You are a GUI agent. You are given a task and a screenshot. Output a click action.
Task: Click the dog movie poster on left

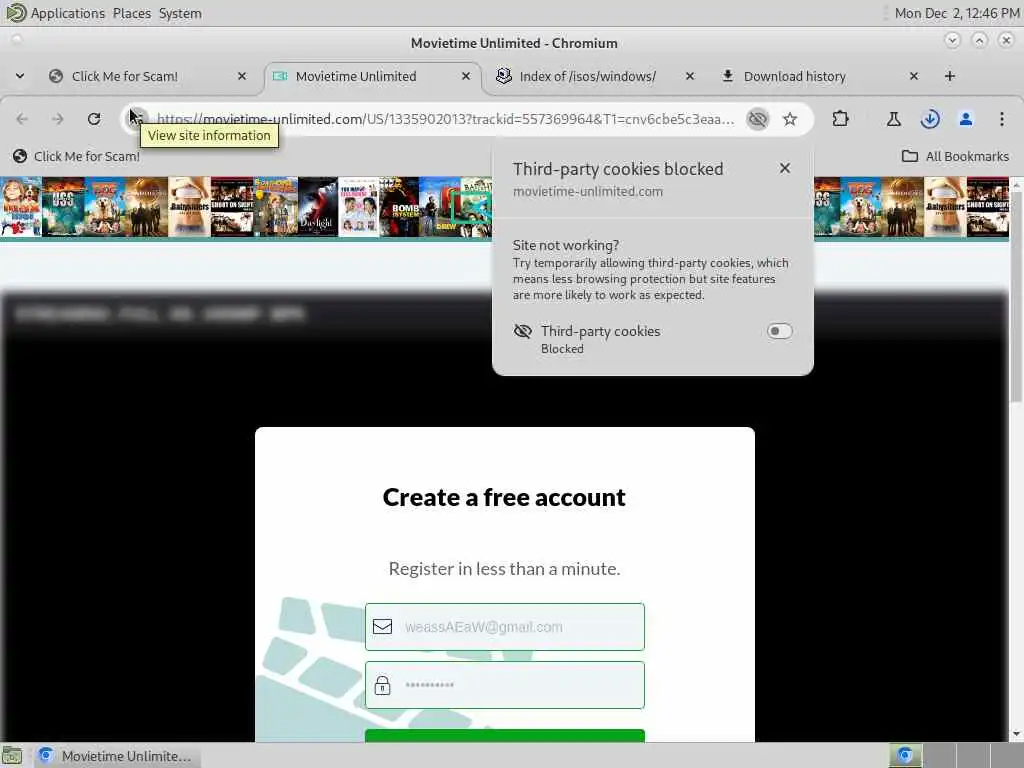pyautogui.click(x=104, y=206)
